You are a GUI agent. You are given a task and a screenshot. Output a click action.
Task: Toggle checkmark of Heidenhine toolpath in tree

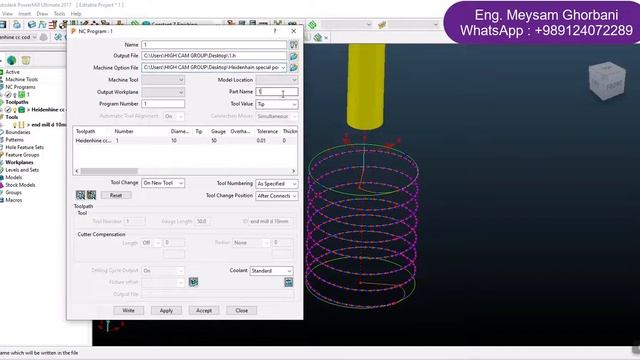point(8,110)
